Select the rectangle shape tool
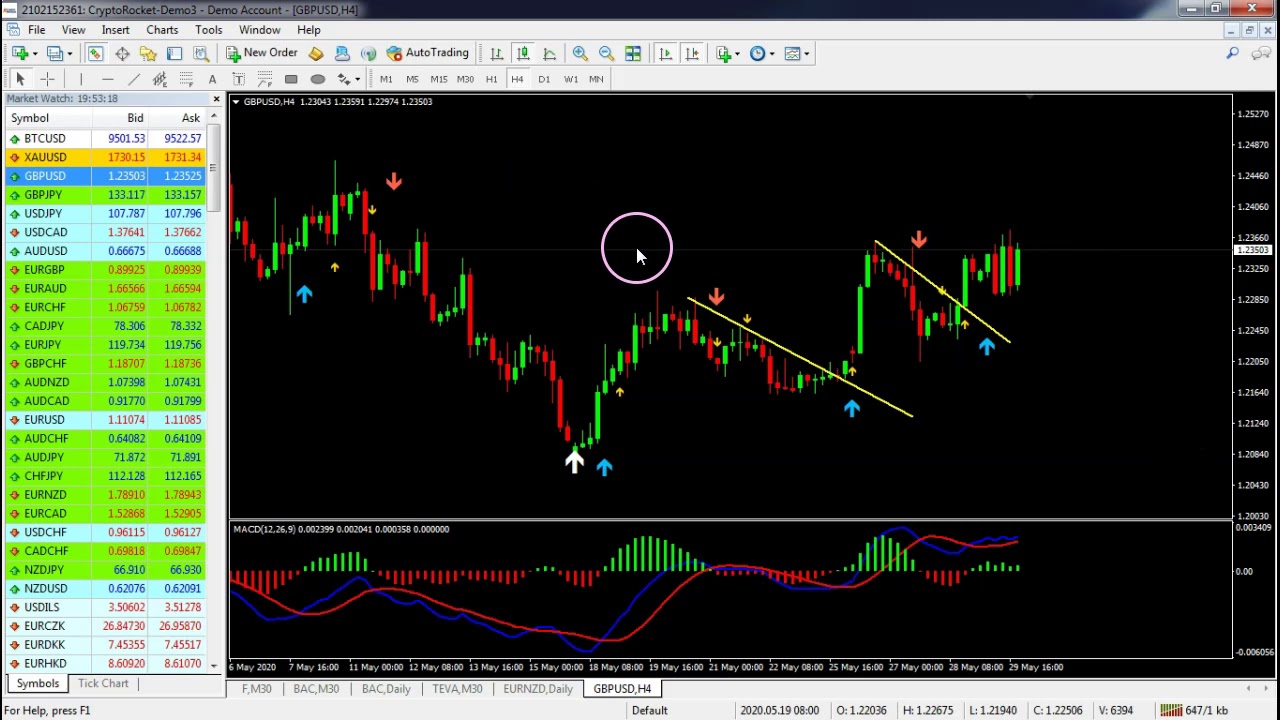Viewport: 1280px width, 720px height. point(291,79)
